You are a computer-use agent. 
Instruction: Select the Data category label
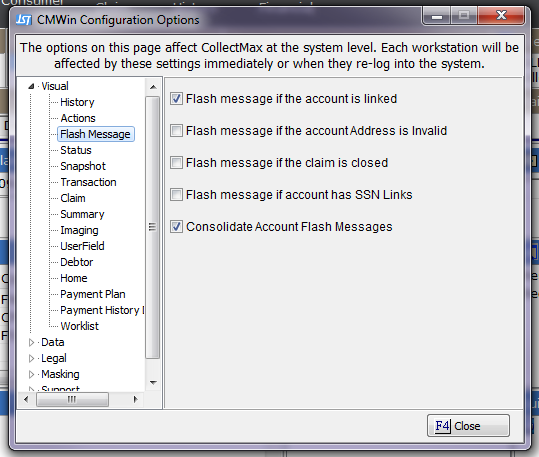(53, 342)
